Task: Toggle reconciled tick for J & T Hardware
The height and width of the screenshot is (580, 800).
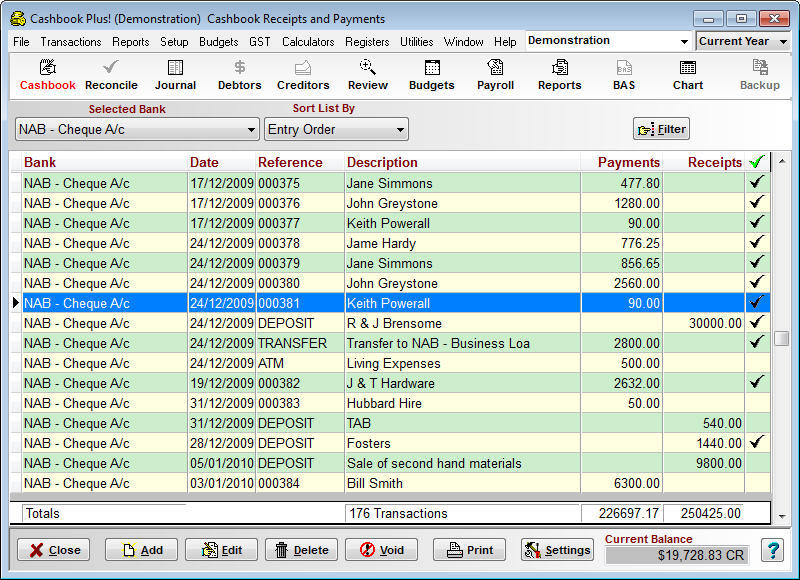Action: (x=757, y=383)
